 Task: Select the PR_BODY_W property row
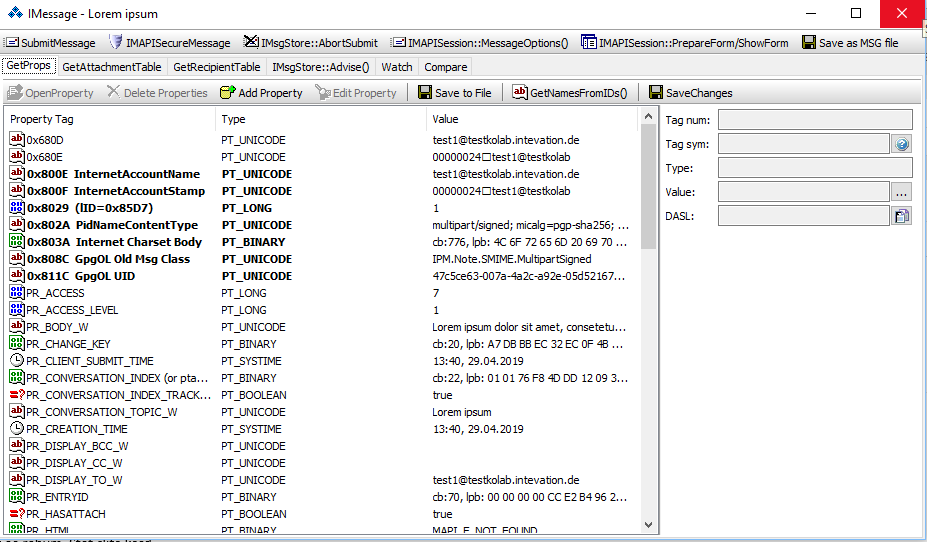pyautogui.click(x=57, y=327)
